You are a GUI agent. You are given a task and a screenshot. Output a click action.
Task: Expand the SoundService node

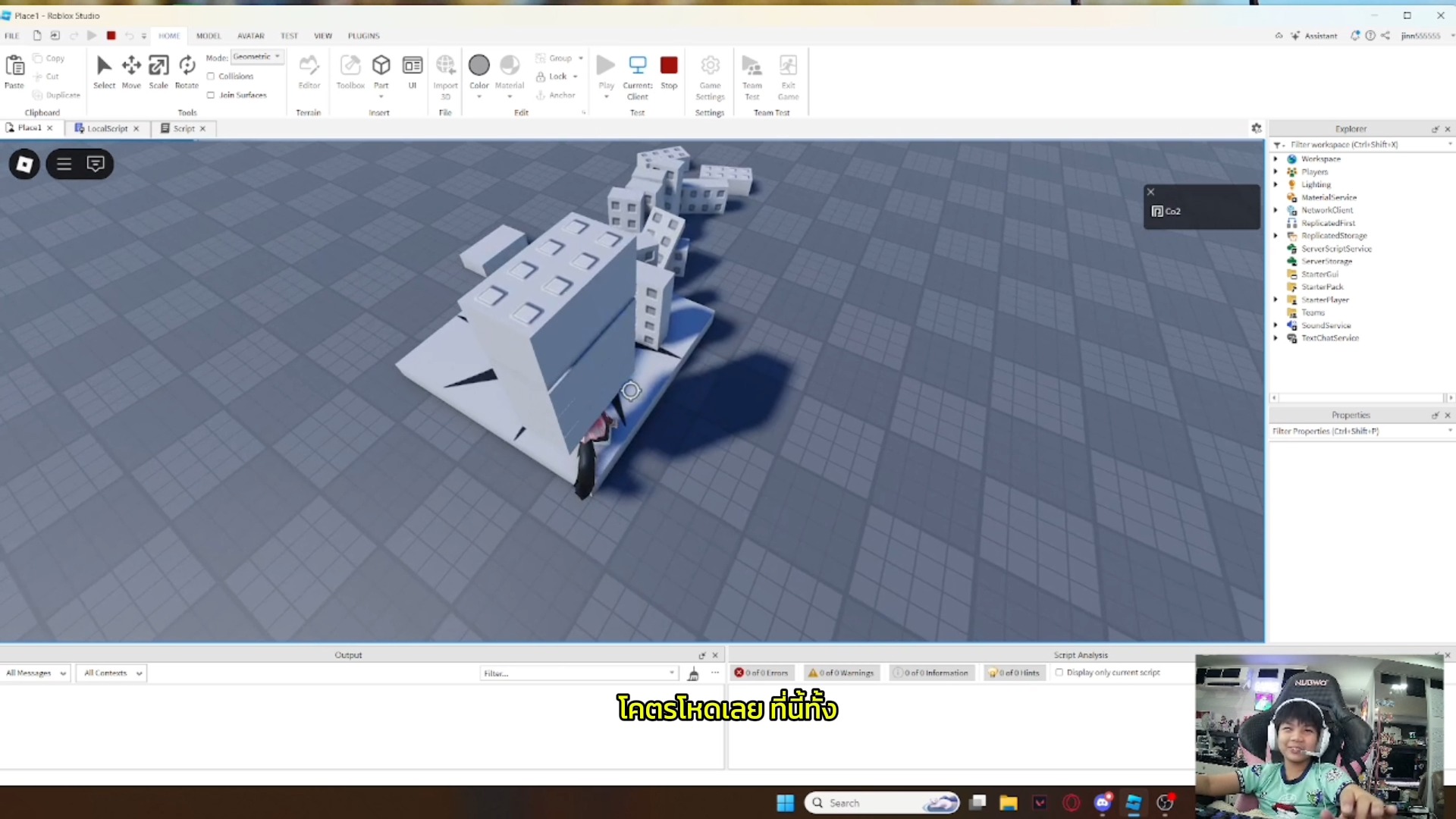[x=1276, y=325]
